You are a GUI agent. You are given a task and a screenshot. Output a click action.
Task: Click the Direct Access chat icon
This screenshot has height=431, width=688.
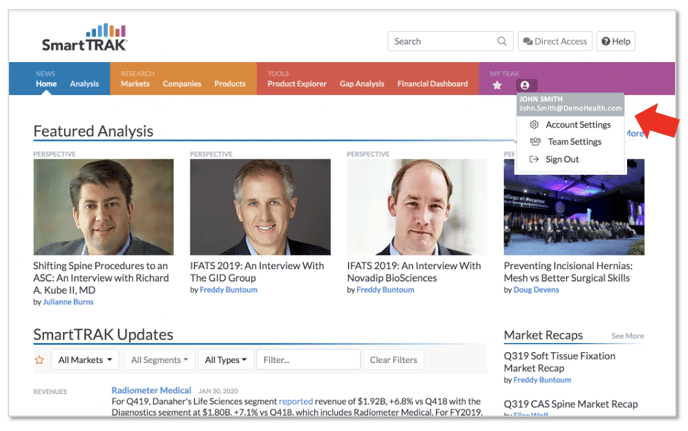coord(528,41)
